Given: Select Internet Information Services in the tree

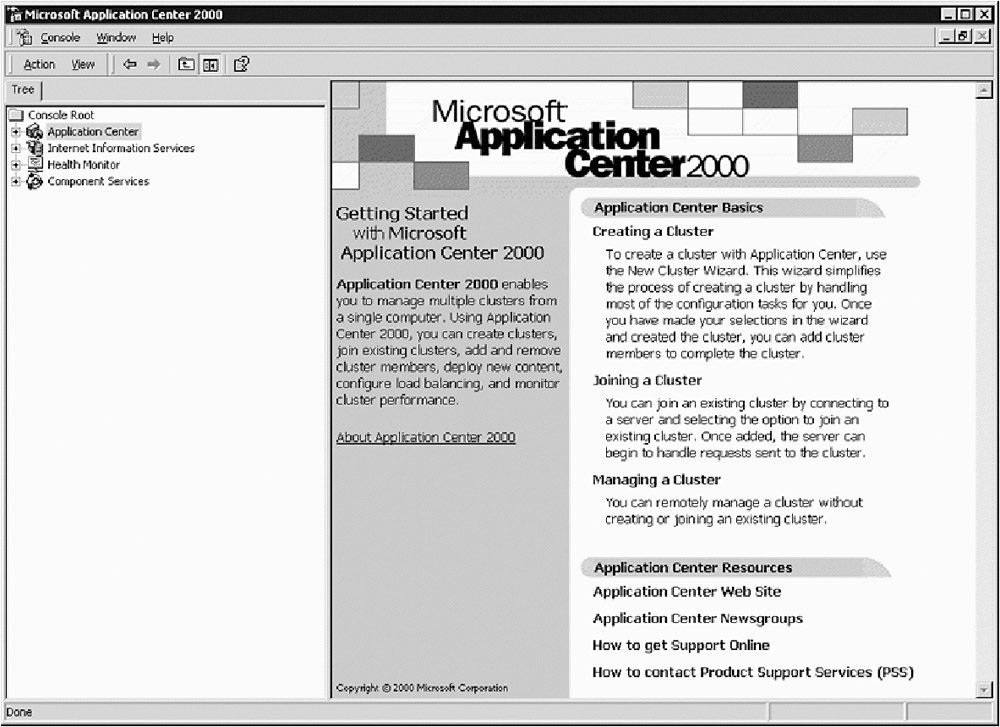Looking at the screenshot, I should [x=121, y=148].
